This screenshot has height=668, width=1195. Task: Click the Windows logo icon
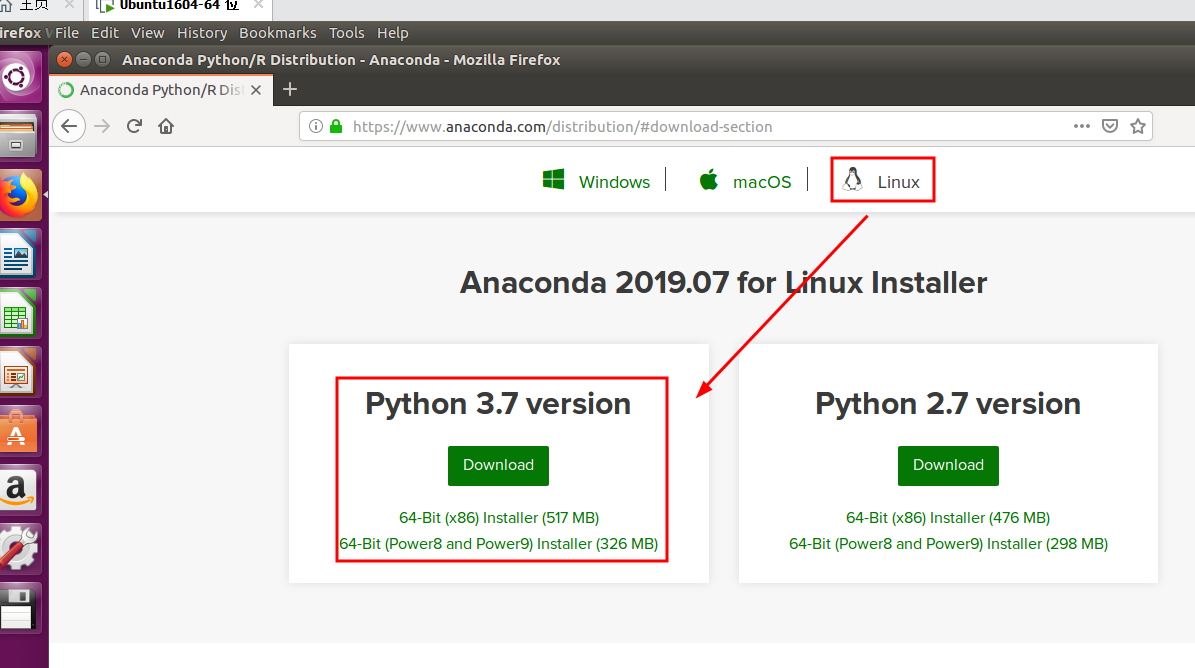tap(553, 180)
